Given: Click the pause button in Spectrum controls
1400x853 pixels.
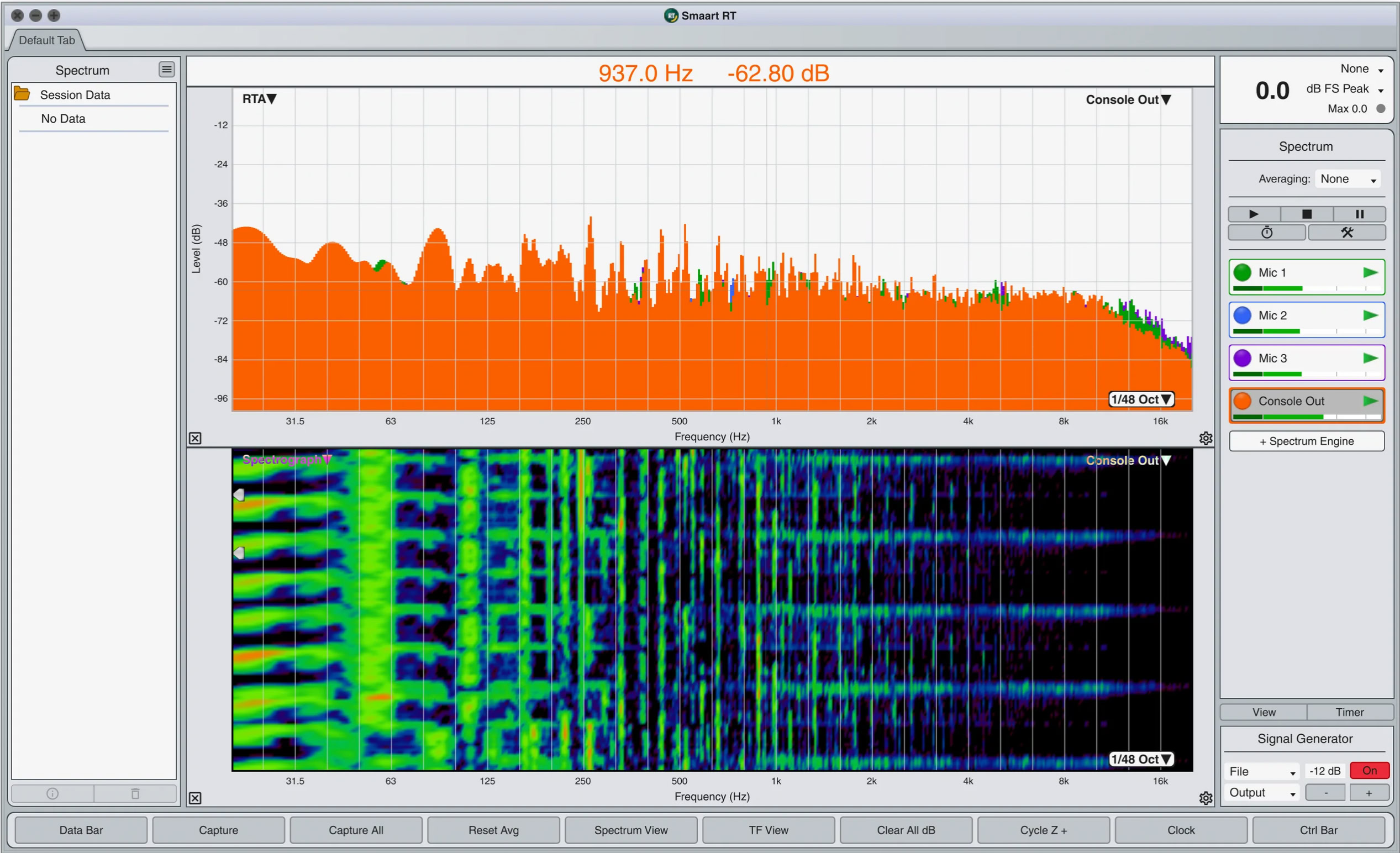Looking at the screenshot, I should [1359, 214].
